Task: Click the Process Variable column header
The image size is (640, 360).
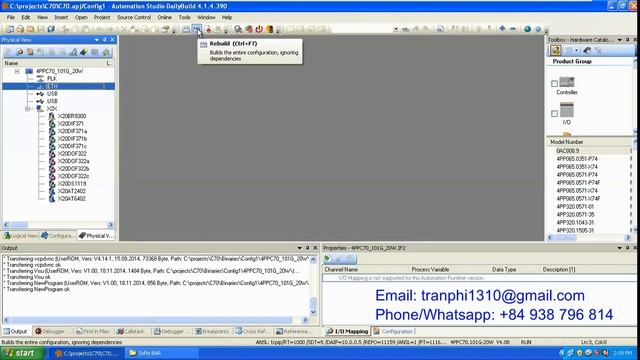Action: click(430, 269)
